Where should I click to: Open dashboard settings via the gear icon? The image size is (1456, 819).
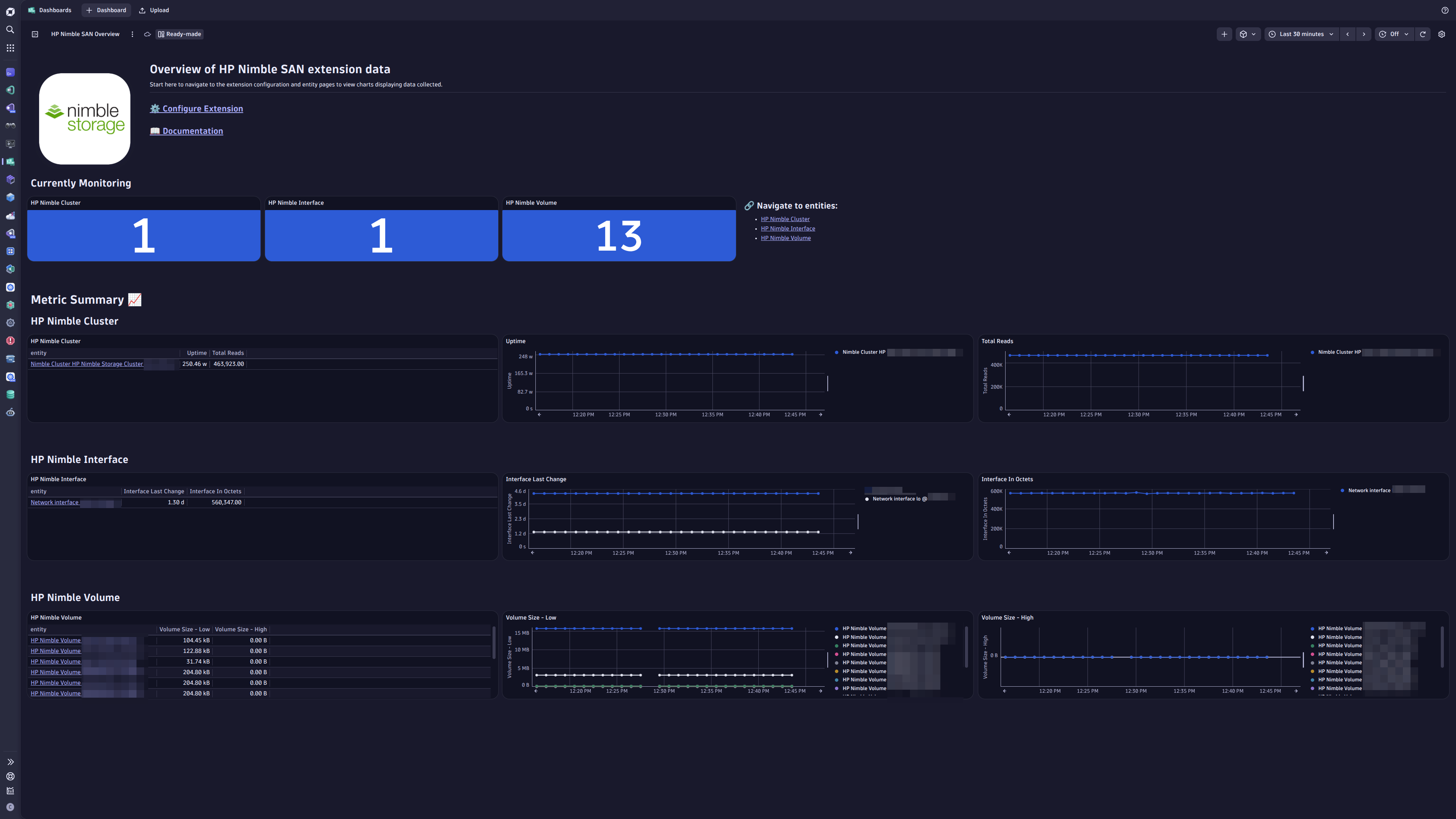tap(1442, 34)
